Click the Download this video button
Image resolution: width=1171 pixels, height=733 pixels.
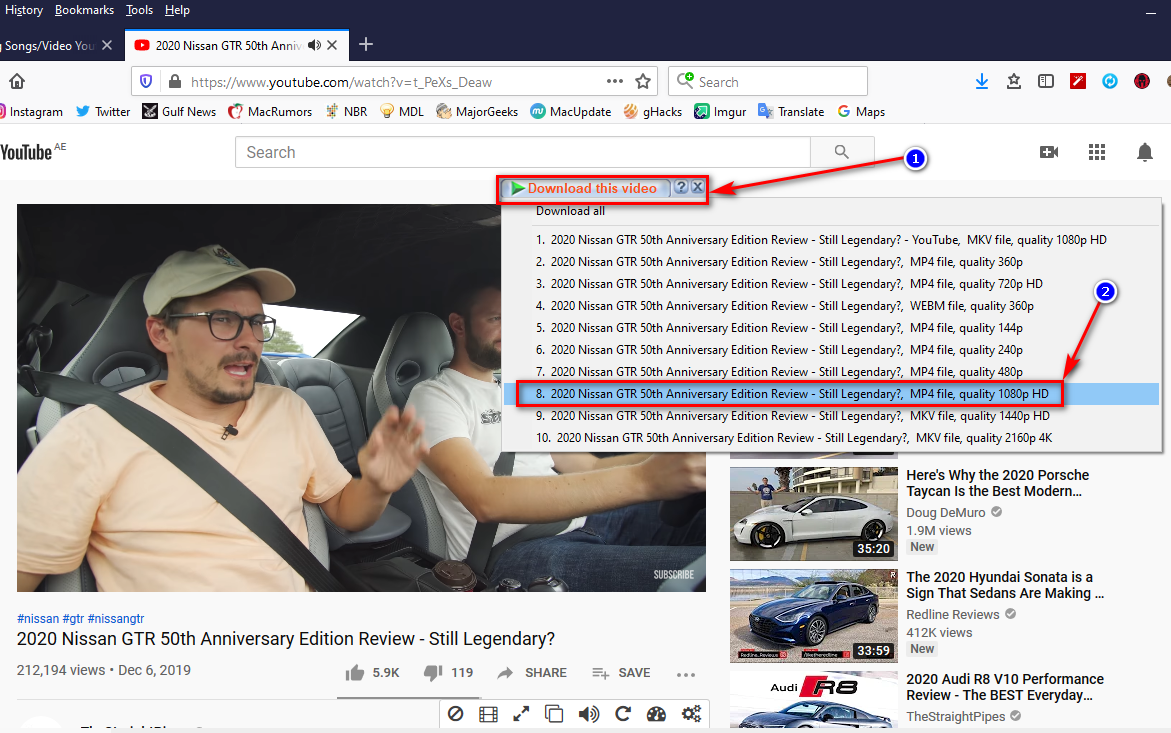click(585, 188)
